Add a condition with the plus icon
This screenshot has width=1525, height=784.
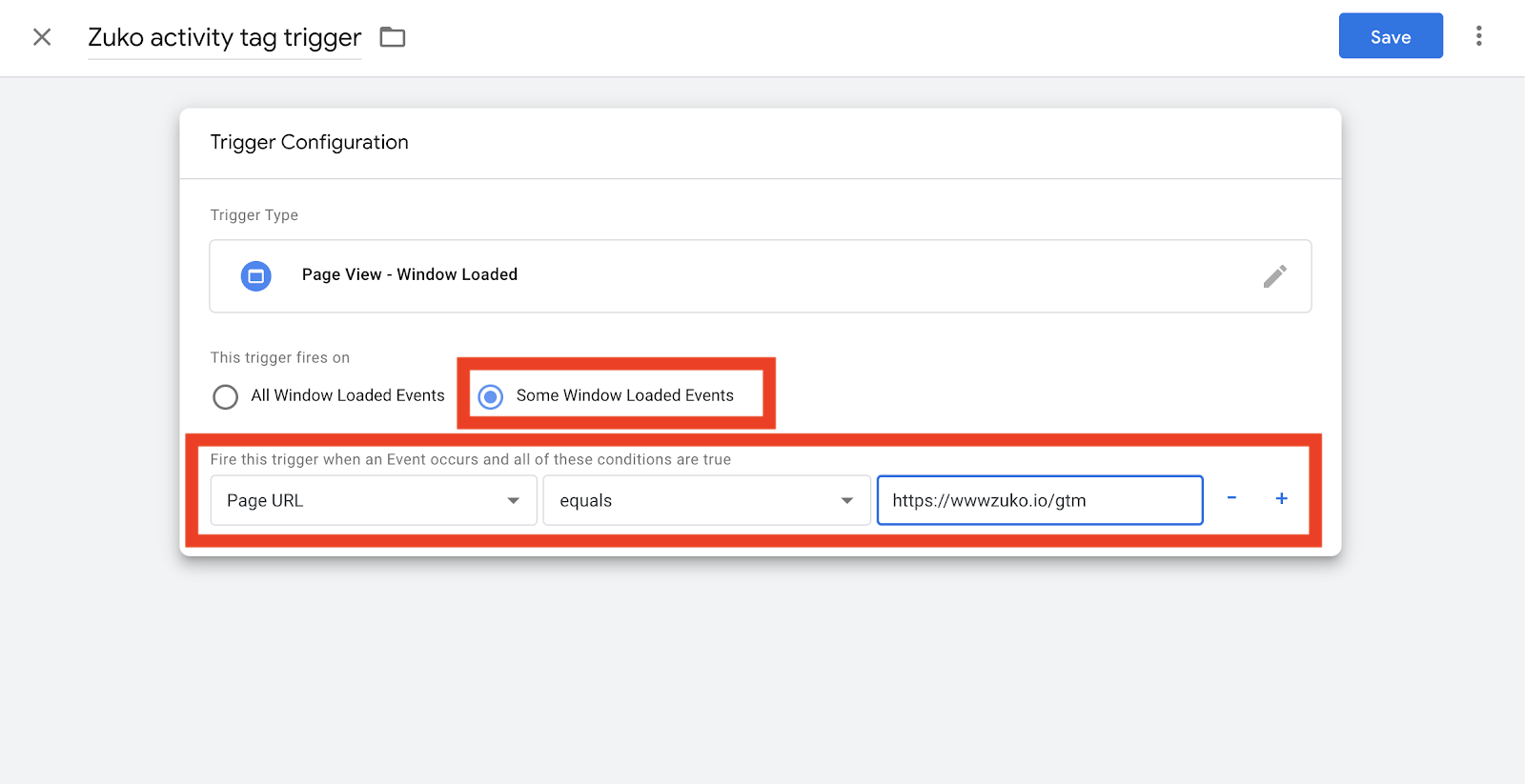pos(1282,498)
